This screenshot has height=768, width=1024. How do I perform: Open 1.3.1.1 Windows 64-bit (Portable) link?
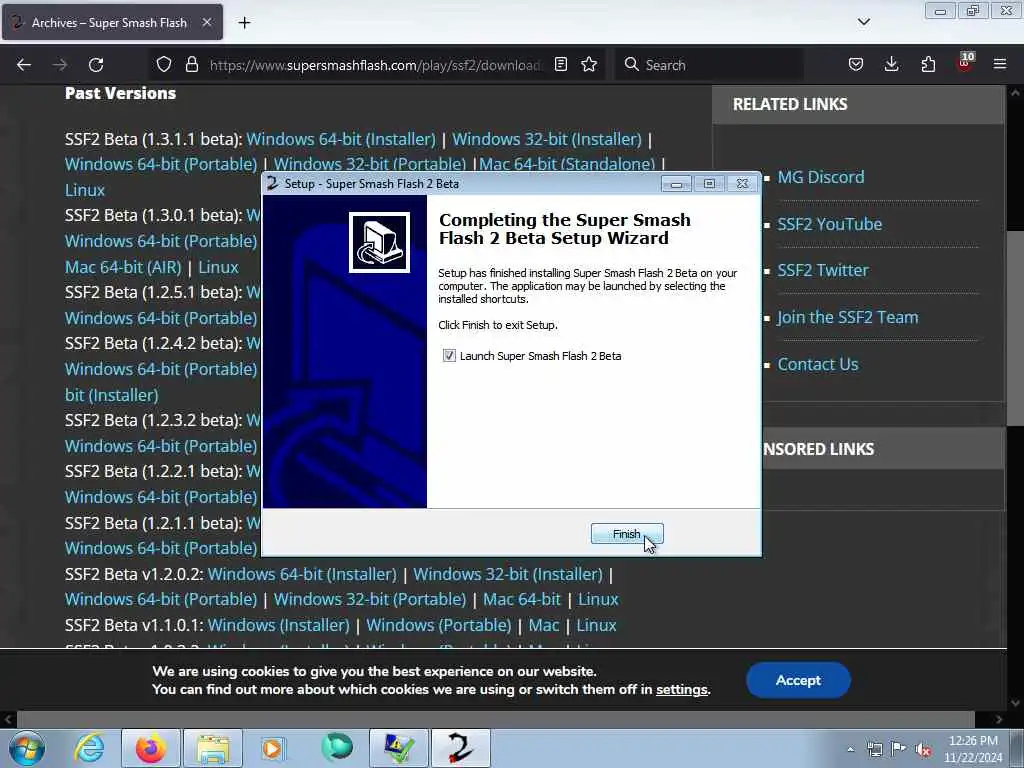[x=161, y=164]
